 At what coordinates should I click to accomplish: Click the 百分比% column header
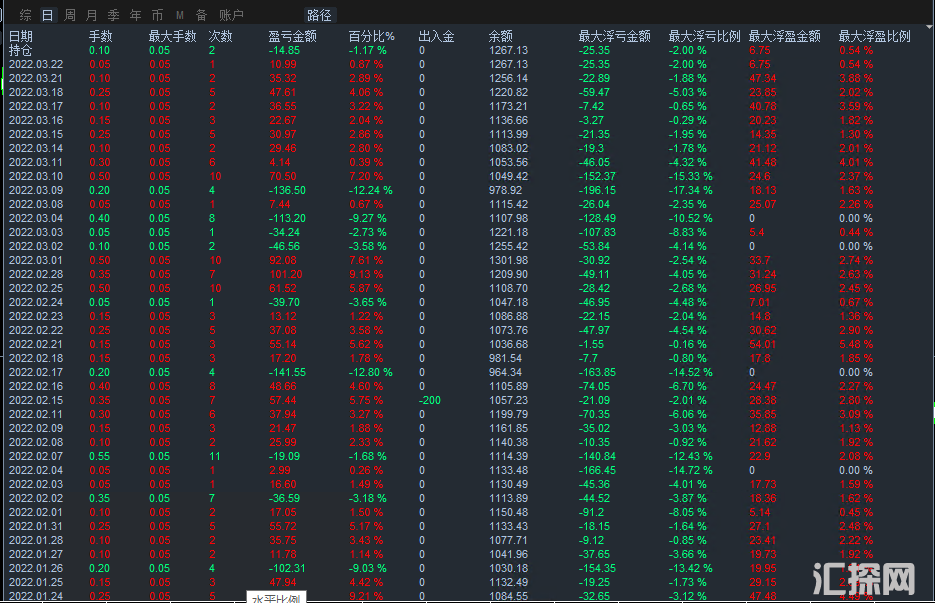[x=371, y=36]
